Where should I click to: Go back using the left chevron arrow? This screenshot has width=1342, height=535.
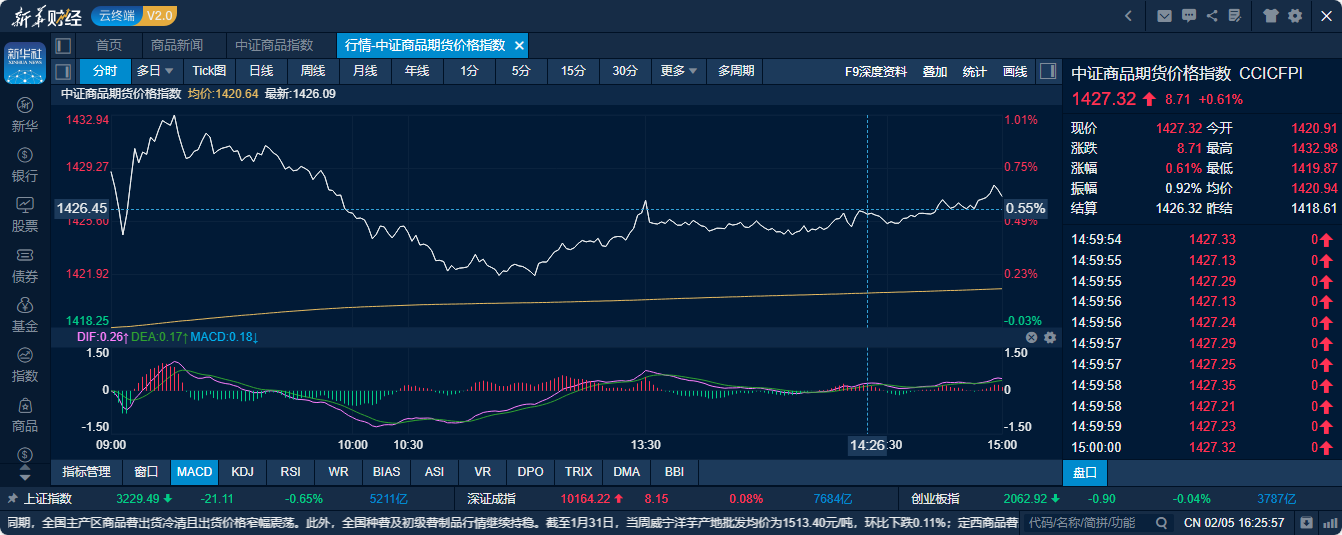pos(1128,16)
